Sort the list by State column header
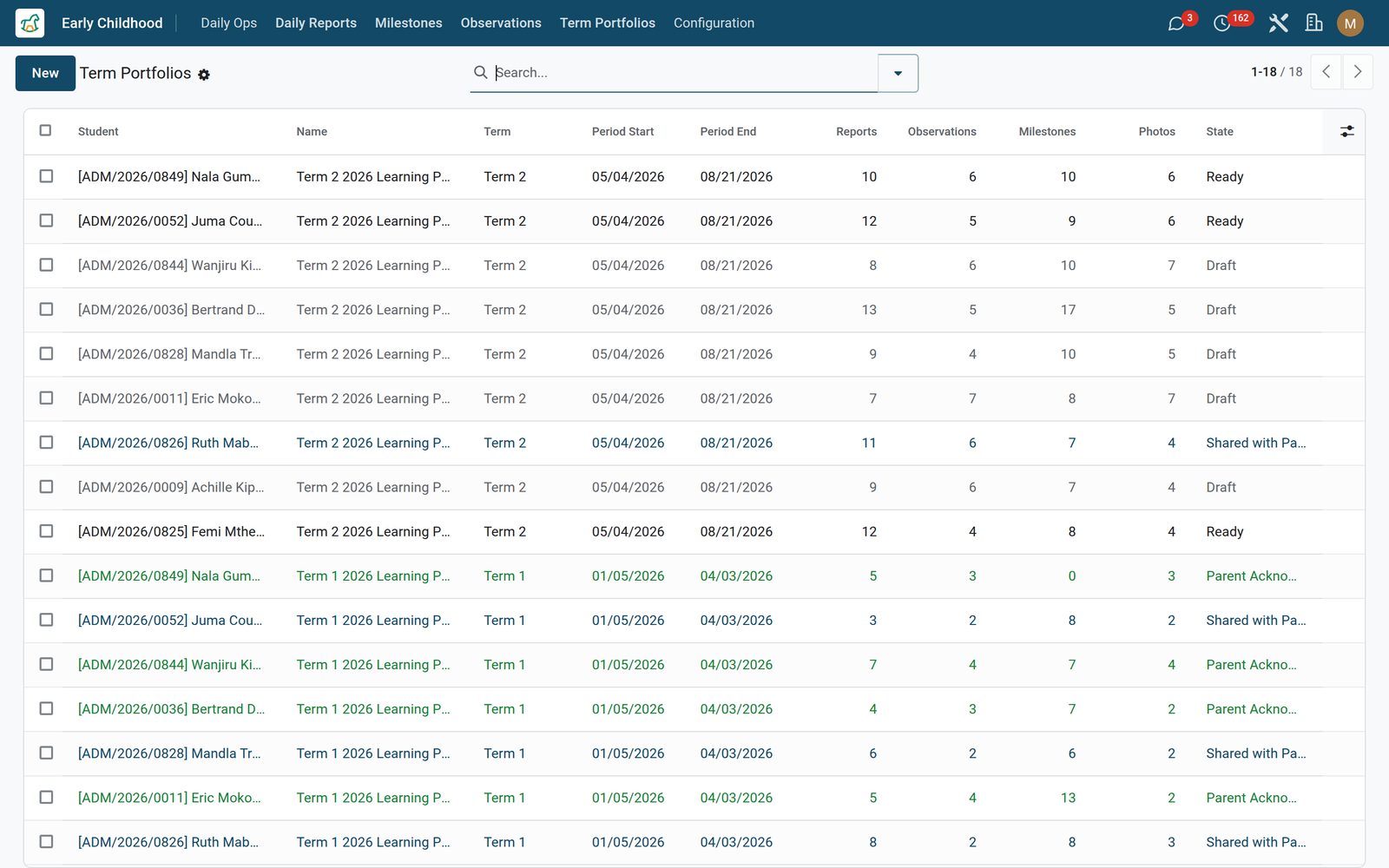1389x868 pixels. 1219,132
